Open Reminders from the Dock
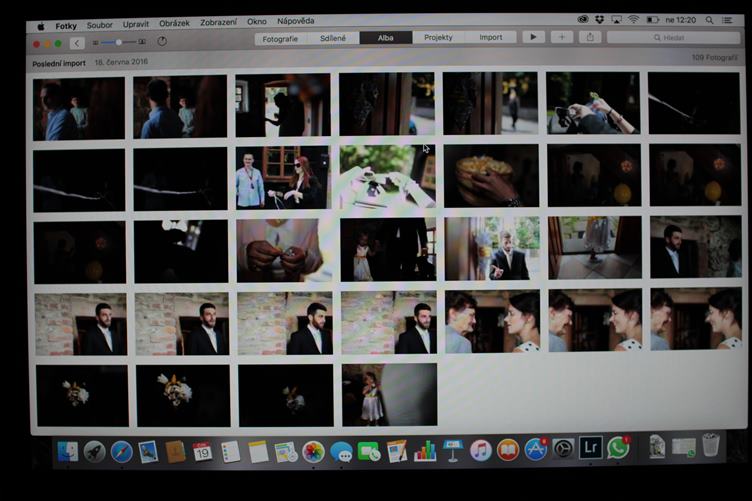Screen dimensions: 752x501 (x=230, y=452)
